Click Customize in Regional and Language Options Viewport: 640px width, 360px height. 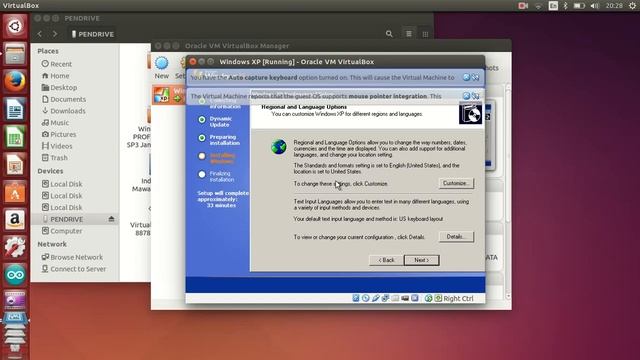coord(456,183)
